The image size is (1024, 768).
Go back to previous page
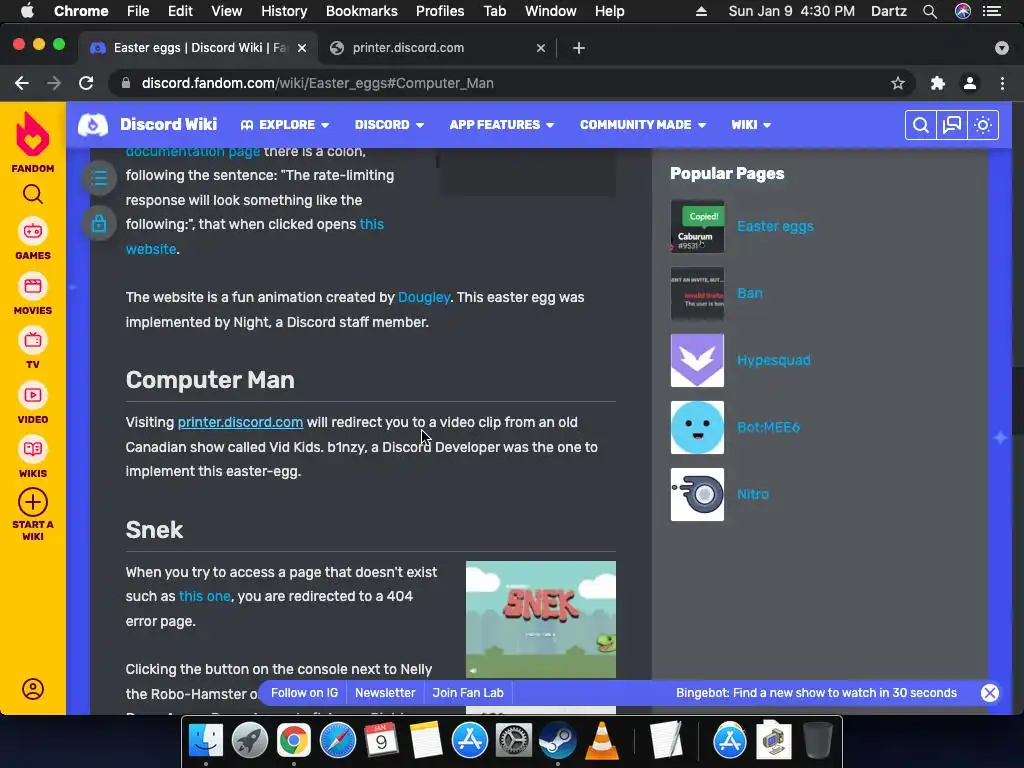[22, 83]
